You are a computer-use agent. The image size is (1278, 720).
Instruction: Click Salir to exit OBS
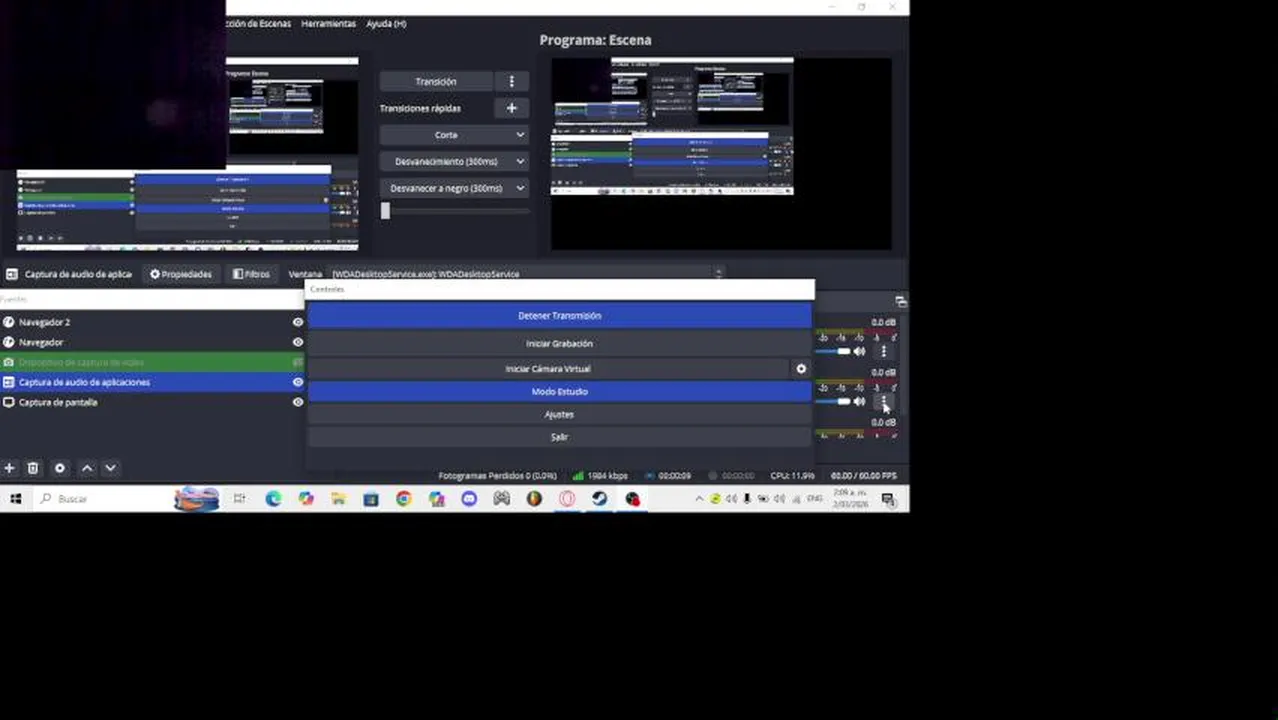coord(559,437)
